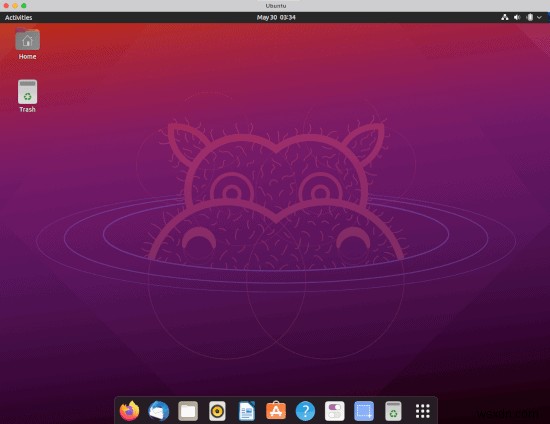Click the volume speaker icon
The image size is (550, 424).
coord(517,17)
